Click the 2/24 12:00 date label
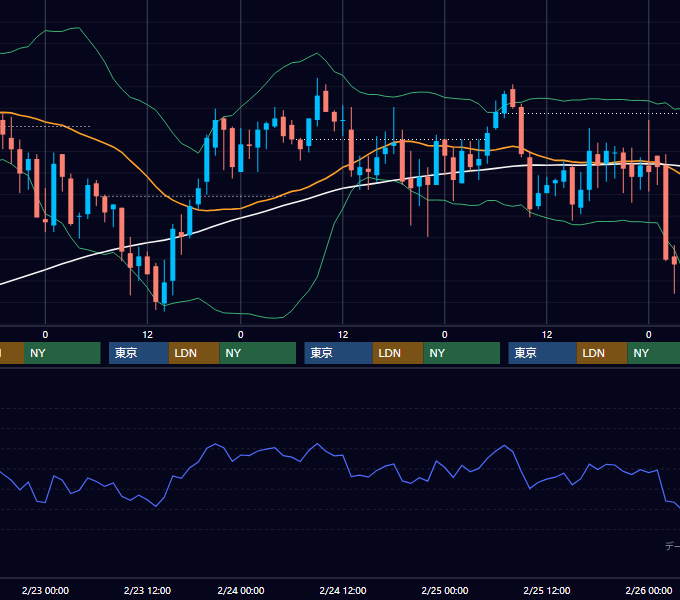The height and width of the screenshot is (600, 680). tap(343, 590)
